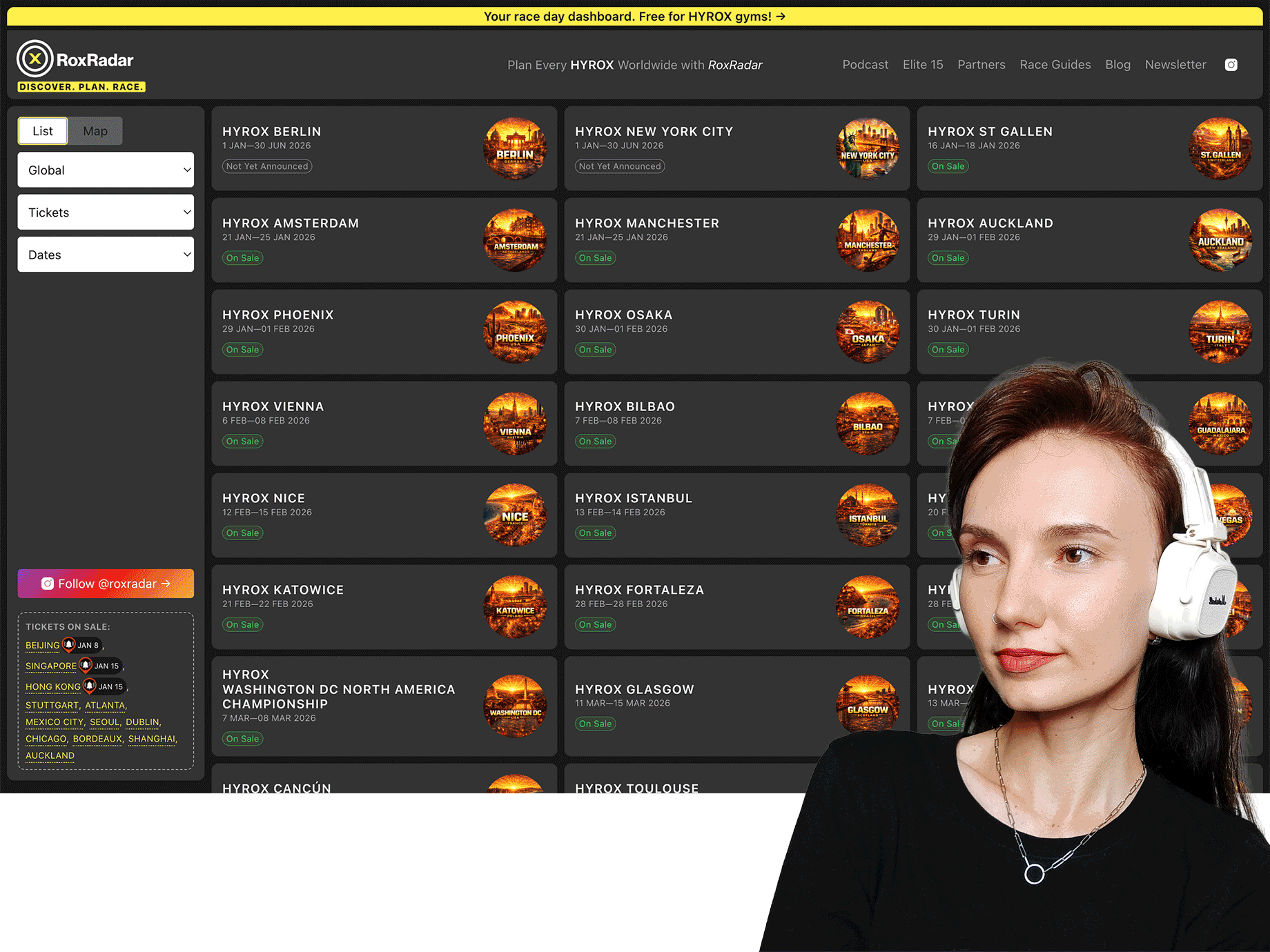Open the Partners page
The image size is (1270, 952).
point(981,65)
